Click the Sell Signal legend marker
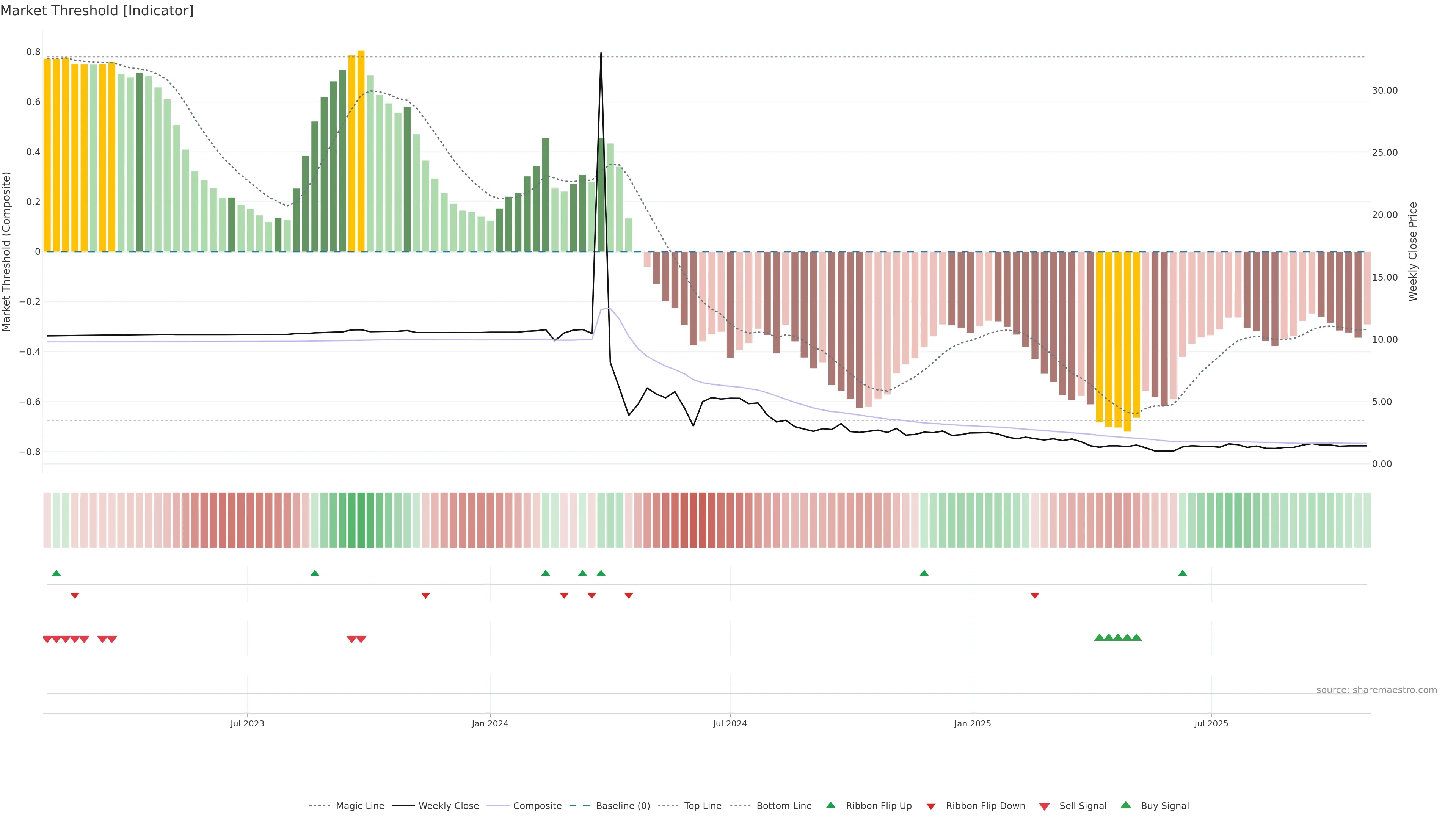Image resolution: width=1456 pixels, height=819 pixels. tap(1045, 806)
